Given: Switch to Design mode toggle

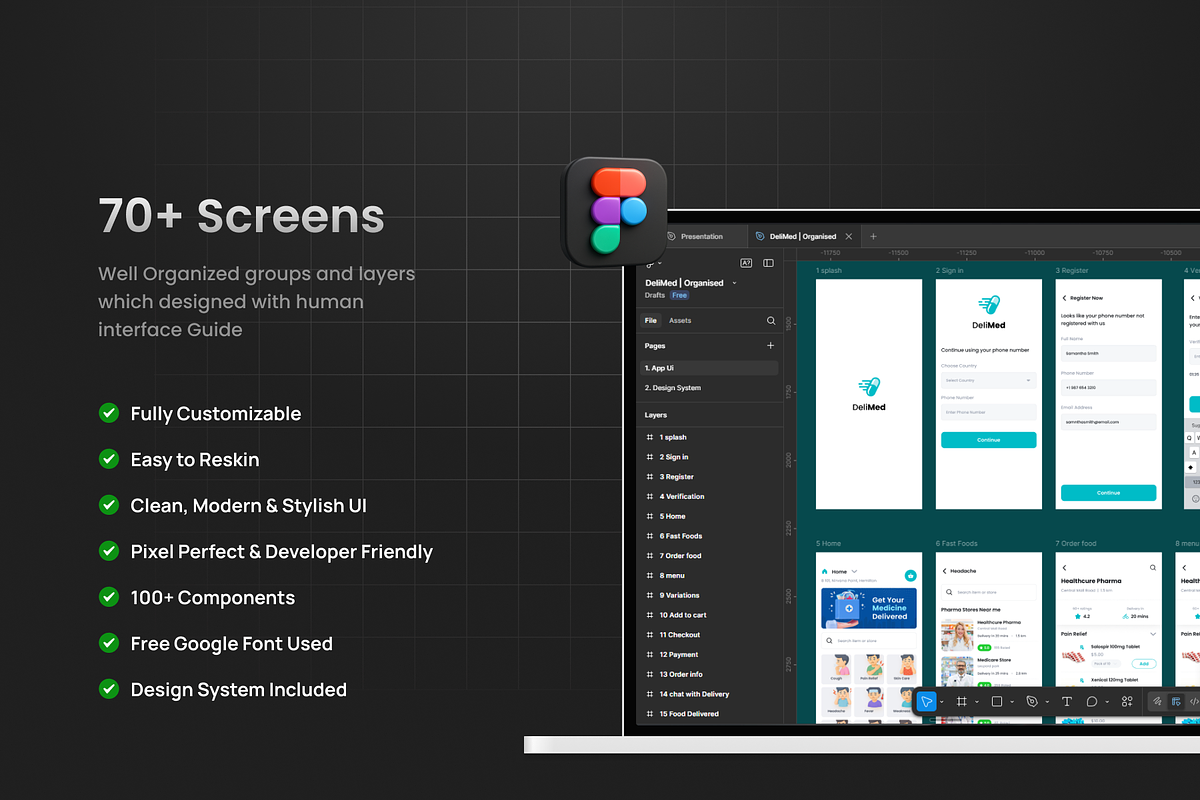Looking at the screenshot, I should coord(1176,702).
